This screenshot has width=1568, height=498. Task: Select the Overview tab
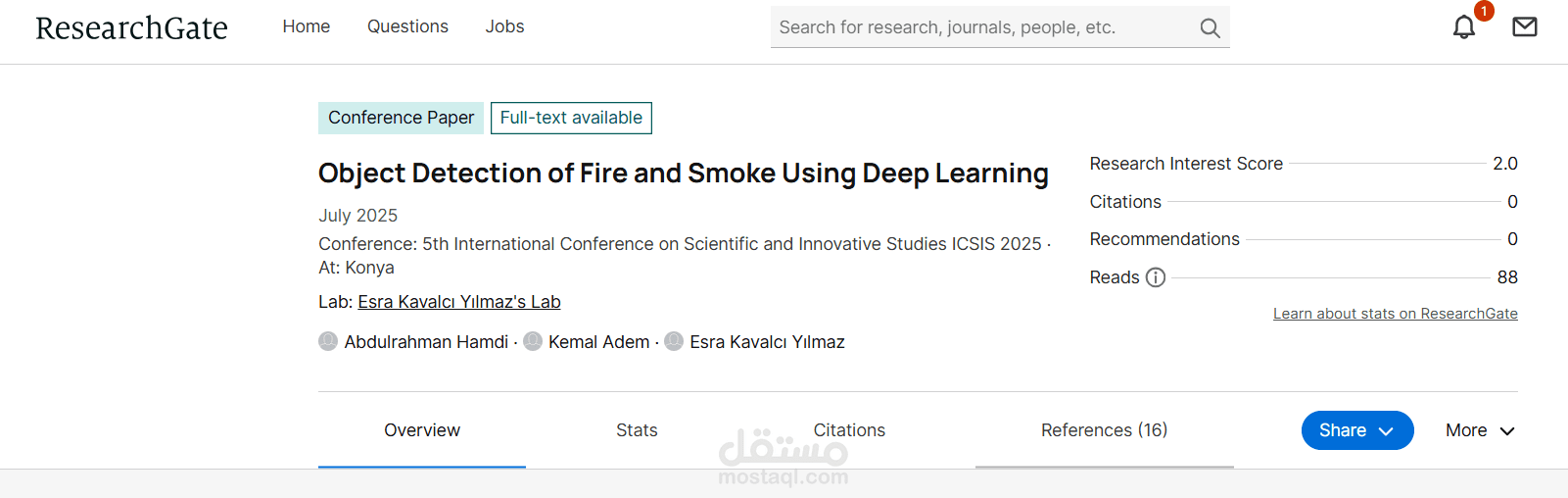(x=421, y=430)
